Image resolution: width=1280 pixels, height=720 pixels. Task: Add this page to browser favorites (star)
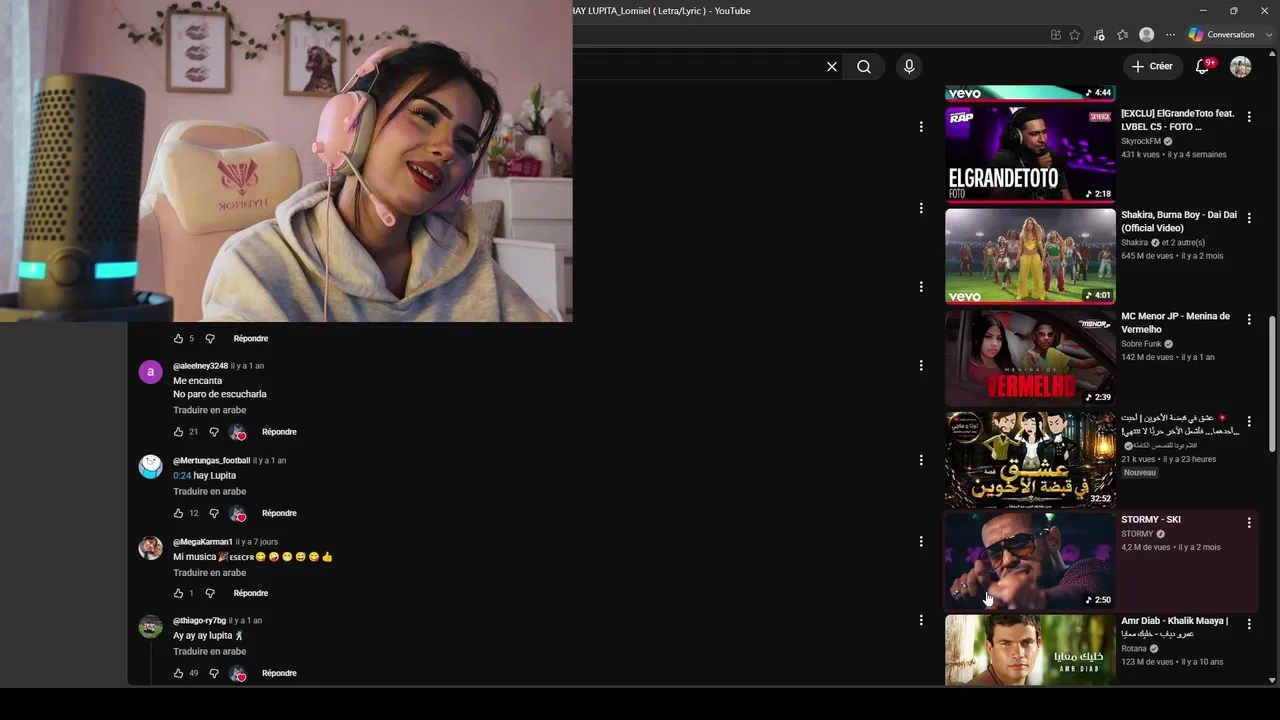coord(1075,35)
